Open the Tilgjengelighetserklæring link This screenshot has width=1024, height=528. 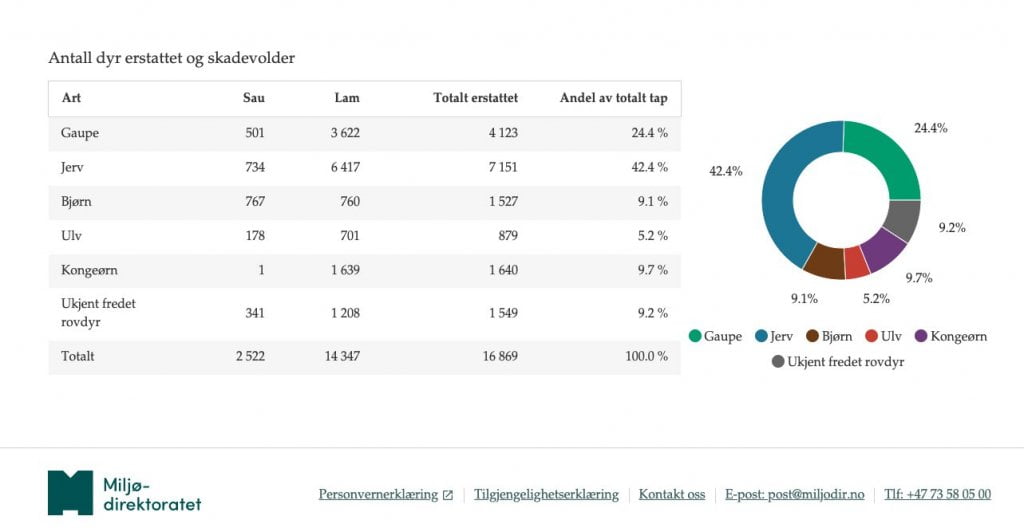(x=546, y=494)
